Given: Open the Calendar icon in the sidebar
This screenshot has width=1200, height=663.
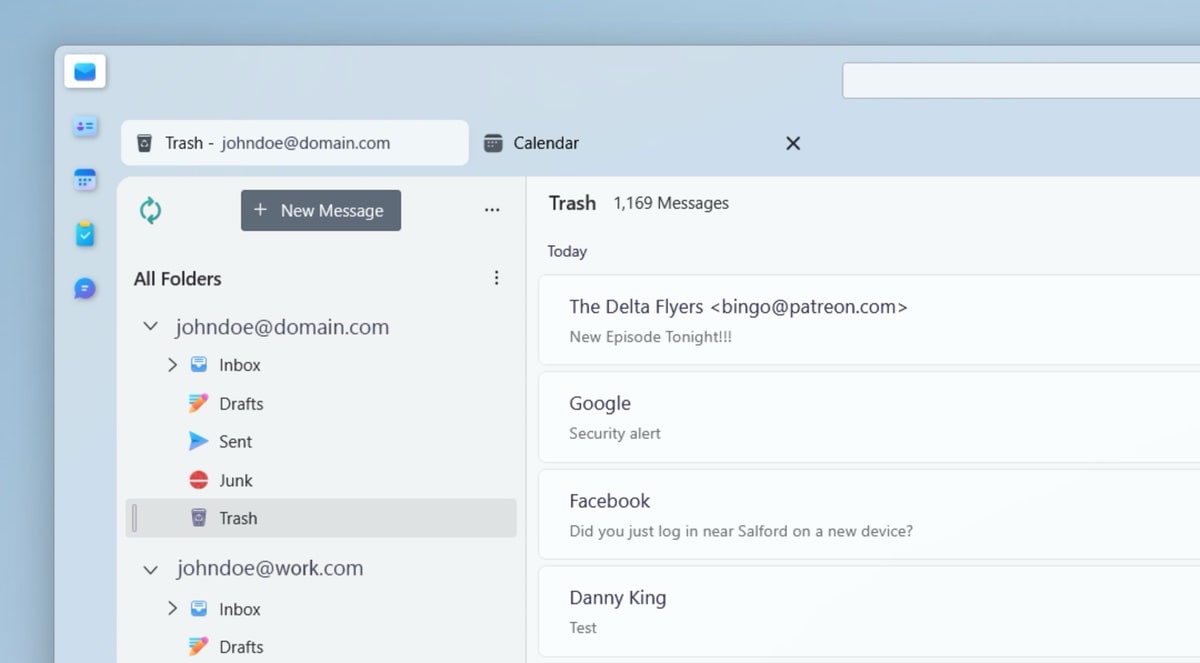Looking at the screenshot, I should click(85, 180).
